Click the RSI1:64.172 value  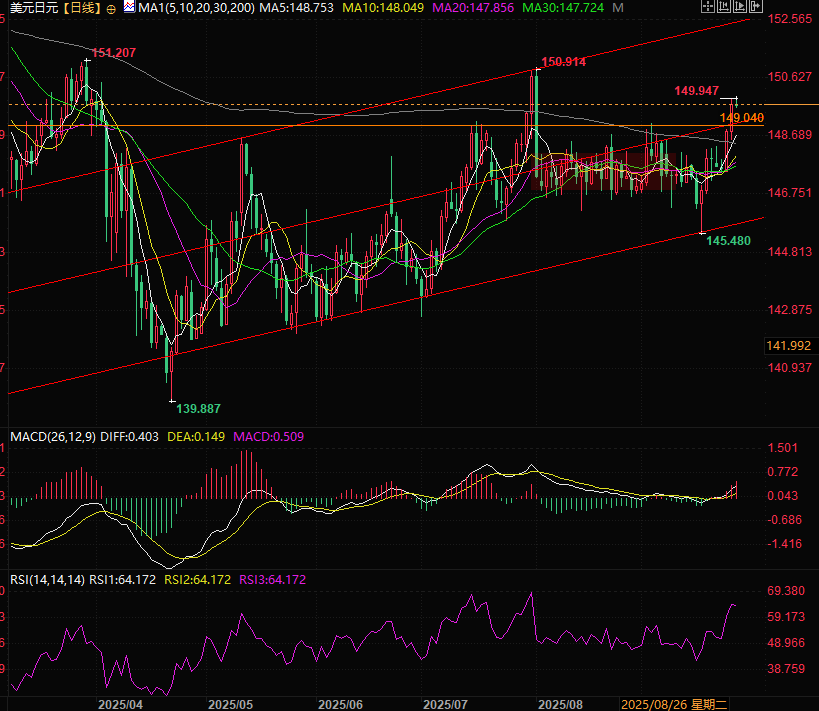coord(123,580)
